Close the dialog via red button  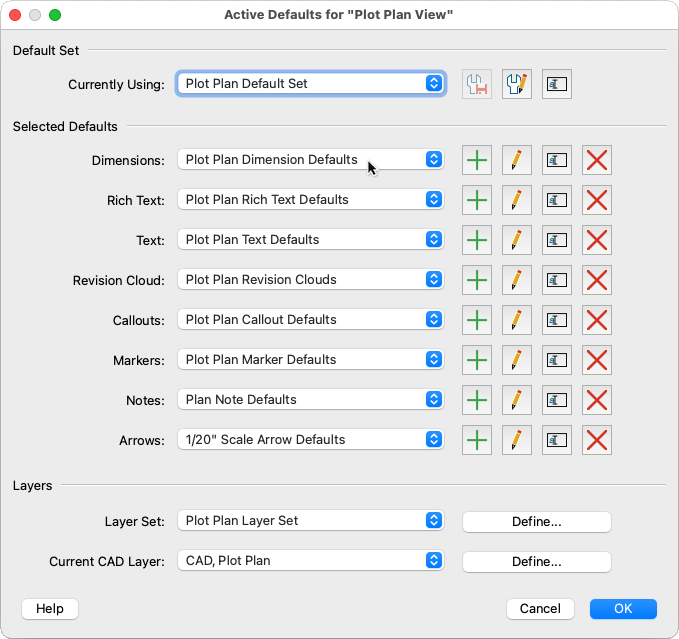click(x=15, y=15)
